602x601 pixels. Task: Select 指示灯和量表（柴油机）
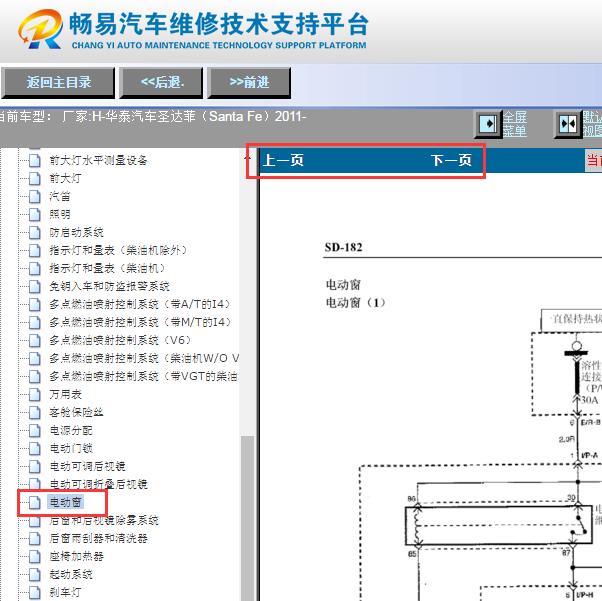tap(107, 268)
